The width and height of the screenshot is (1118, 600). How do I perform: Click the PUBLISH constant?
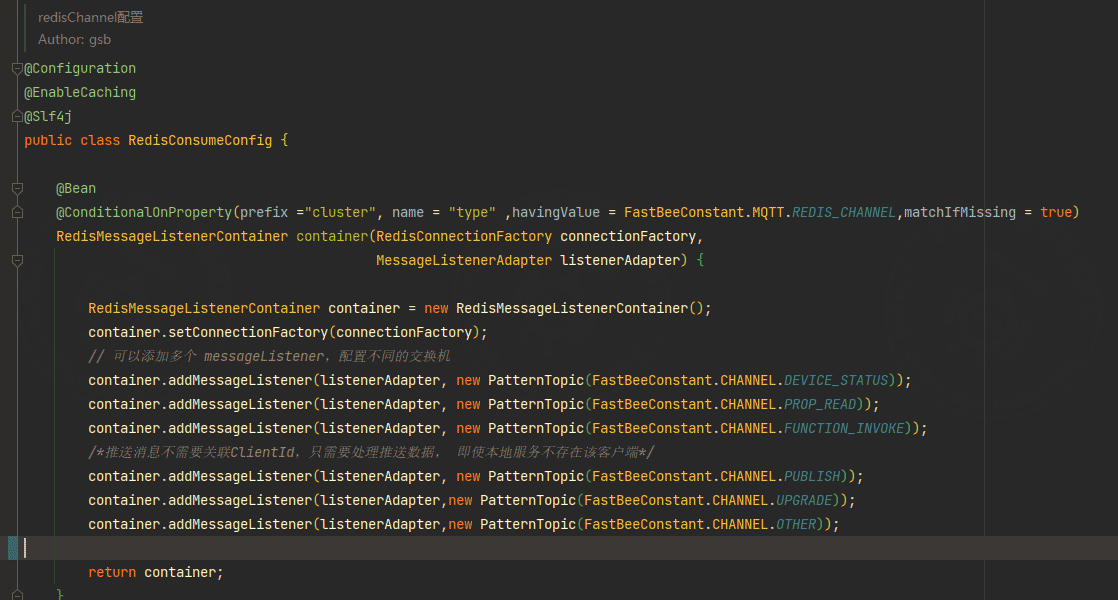[x=812, y=476]
